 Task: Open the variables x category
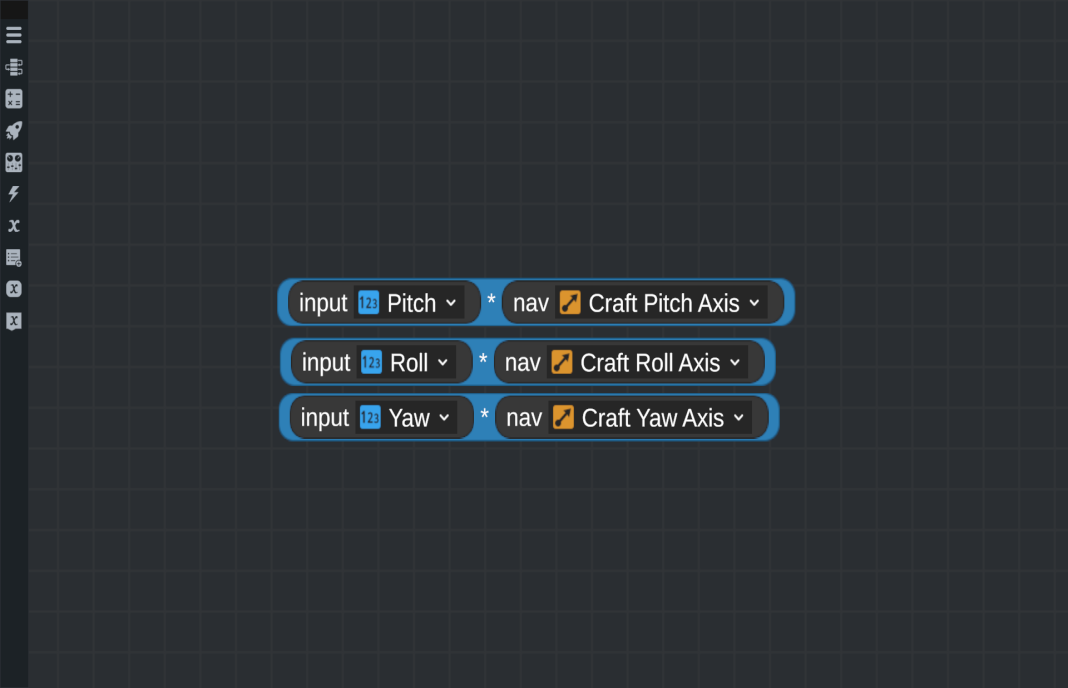click(14, 225)
